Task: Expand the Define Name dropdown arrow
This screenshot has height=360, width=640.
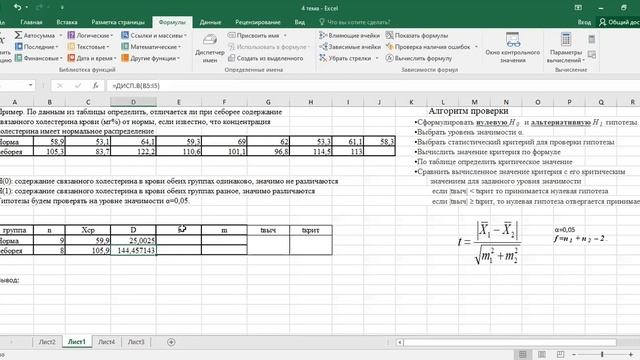Action: 284,36
